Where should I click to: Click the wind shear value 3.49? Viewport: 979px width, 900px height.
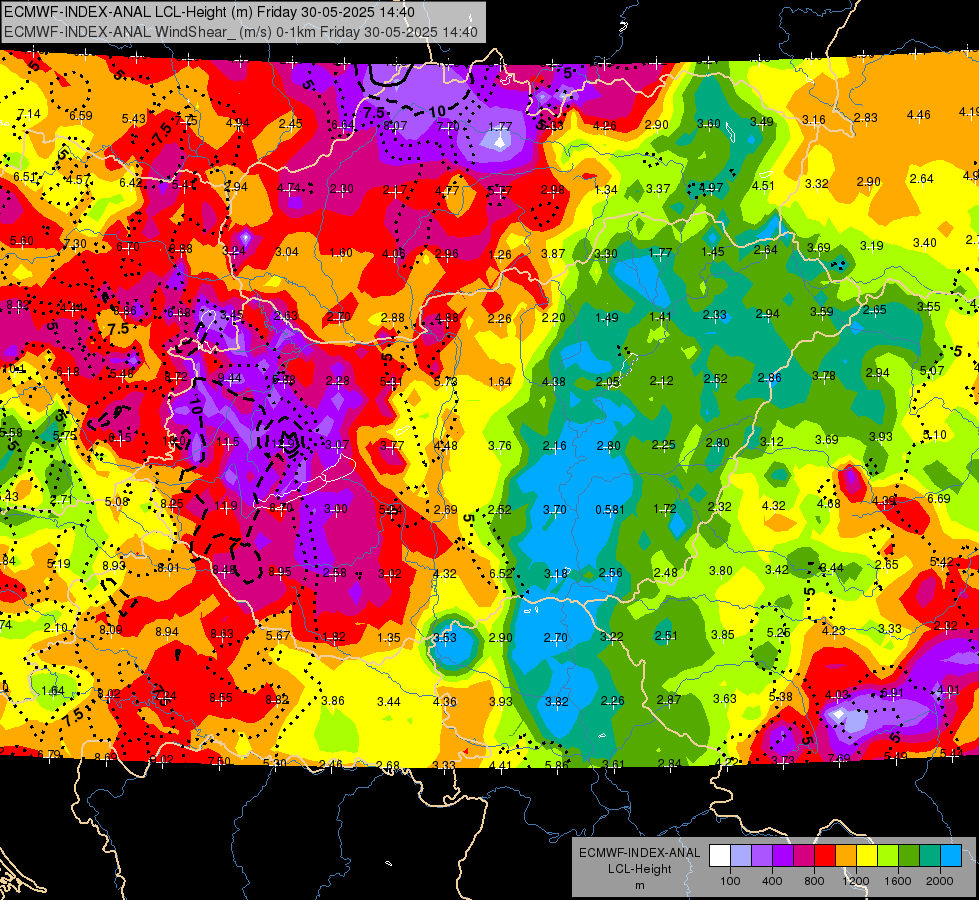[761, 121]
